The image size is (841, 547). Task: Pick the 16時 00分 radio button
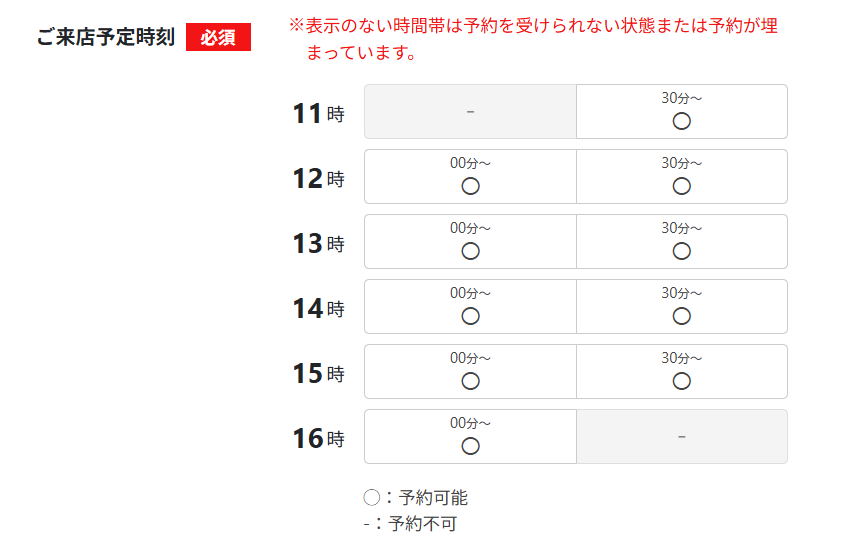tap(471, 446)
